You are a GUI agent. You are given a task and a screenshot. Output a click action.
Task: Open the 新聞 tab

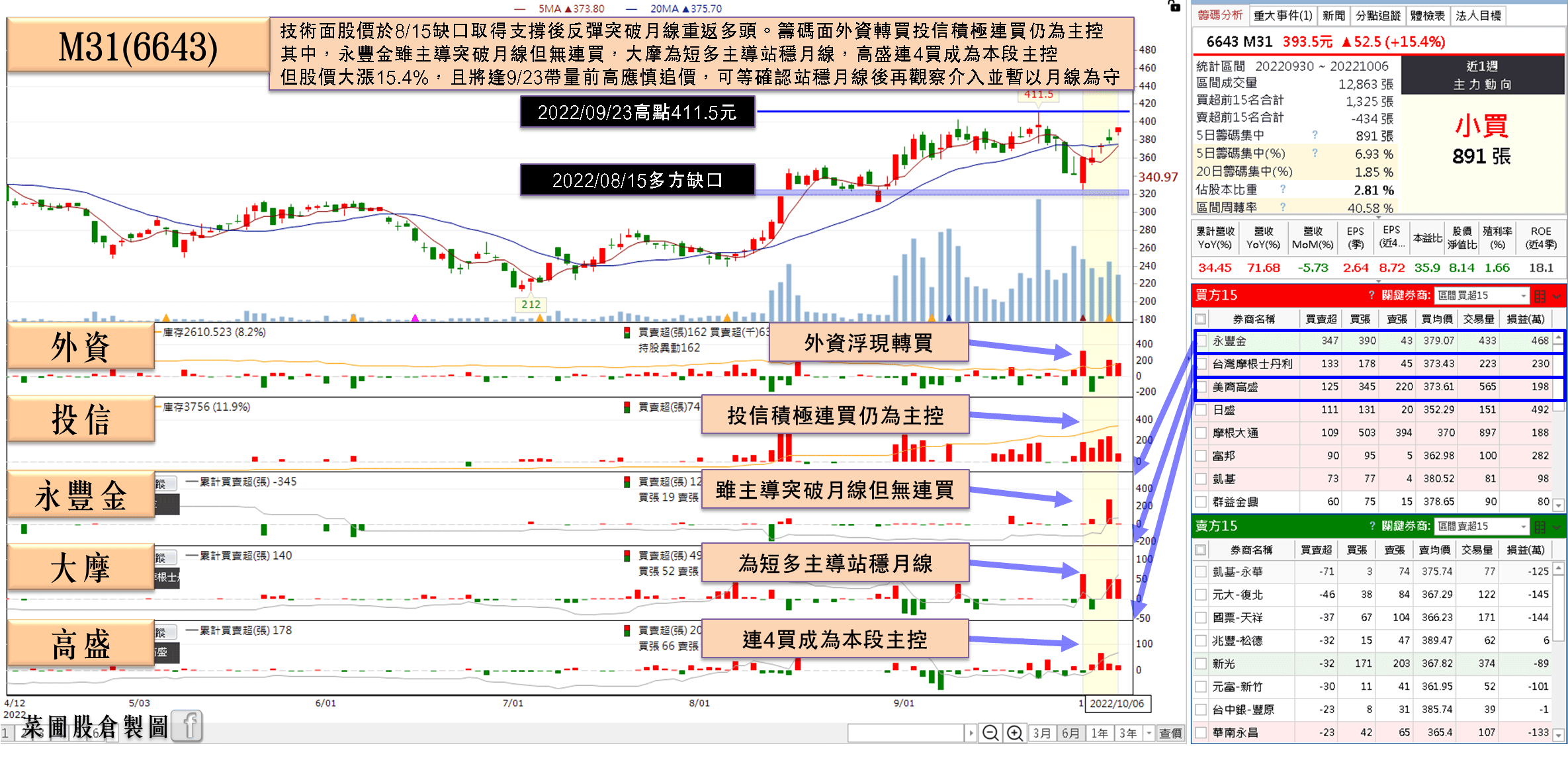point(1333,15)
